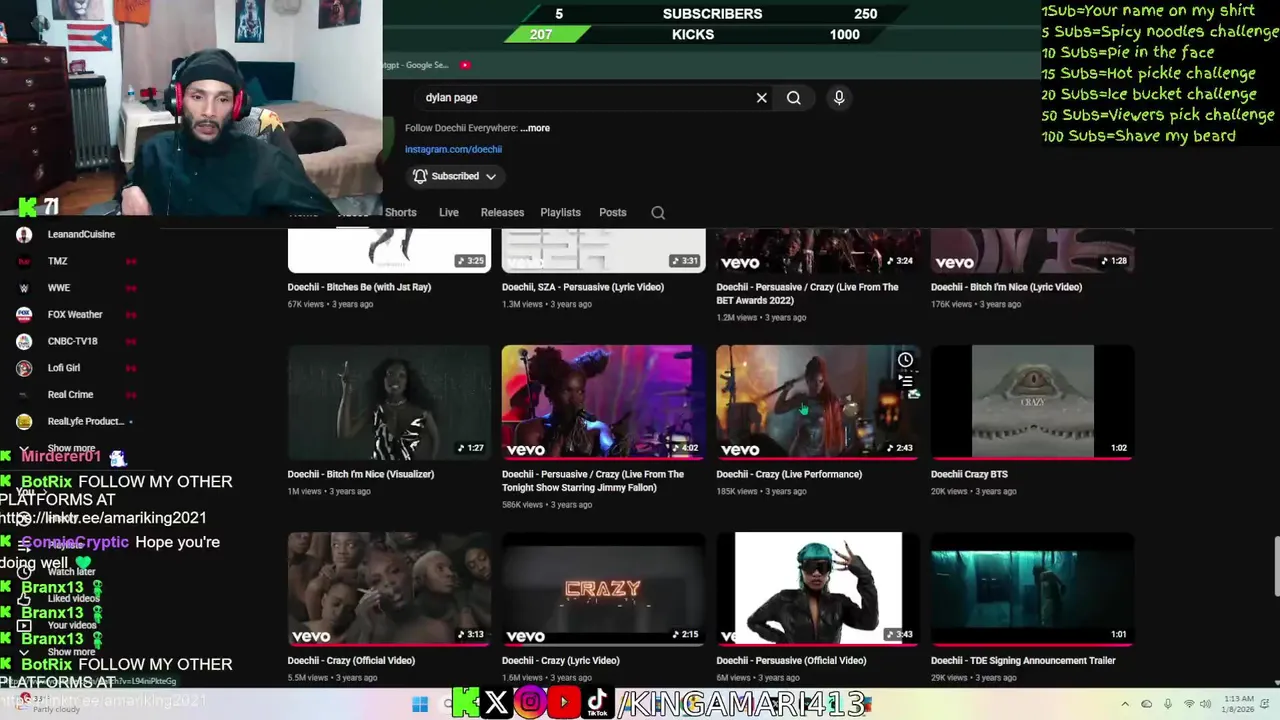Screen dimensions: 1280x720
Task: Open Watch later in sidebar
Action: tap(71, 572)
